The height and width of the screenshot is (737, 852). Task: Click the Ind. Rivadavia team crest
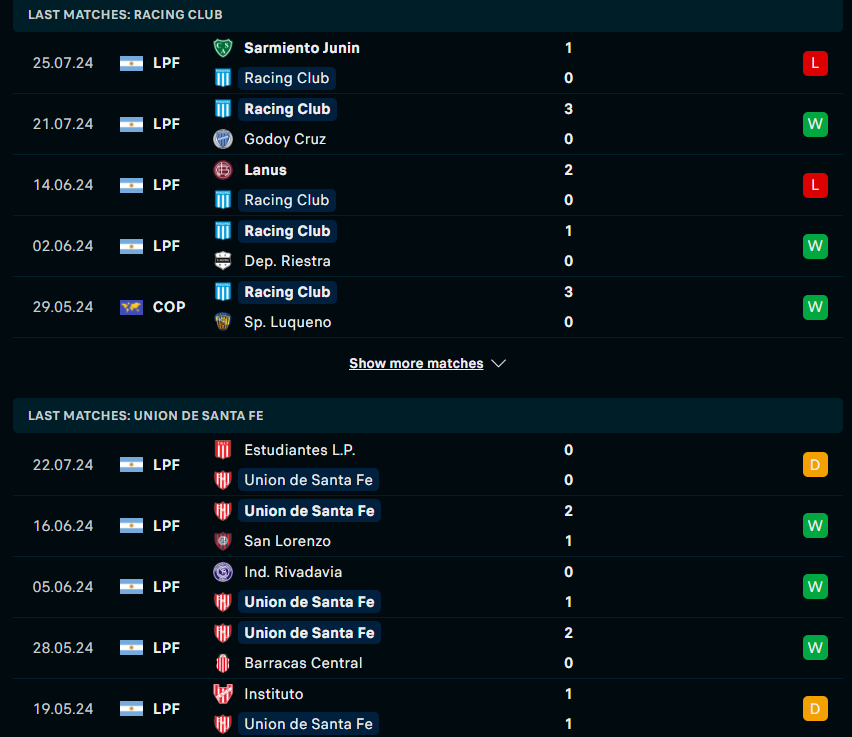[223, 572]
